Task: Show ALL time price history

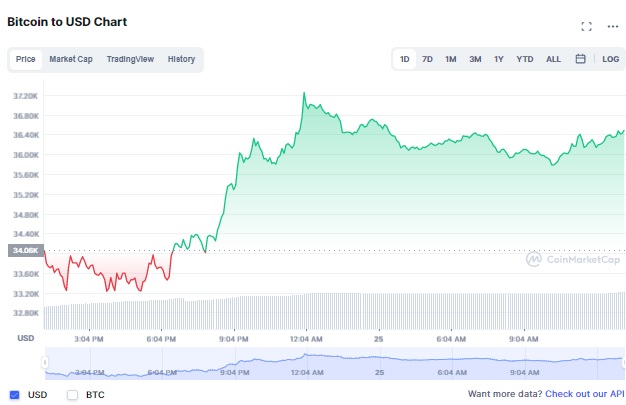Action: click(x=553, y=59)
